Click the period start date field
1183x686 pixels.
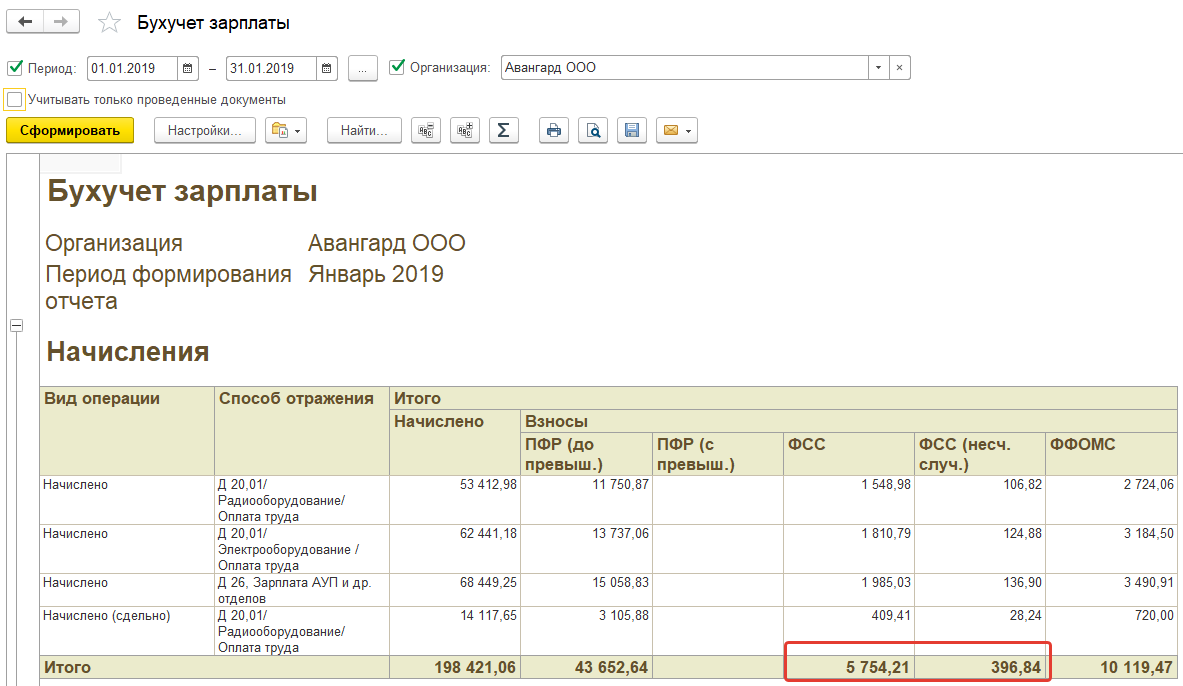[132, 69]
